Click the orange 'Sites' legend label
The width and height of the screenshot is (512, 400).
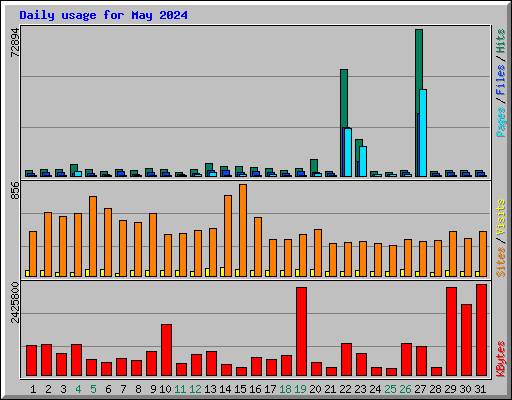coord(501,262)
